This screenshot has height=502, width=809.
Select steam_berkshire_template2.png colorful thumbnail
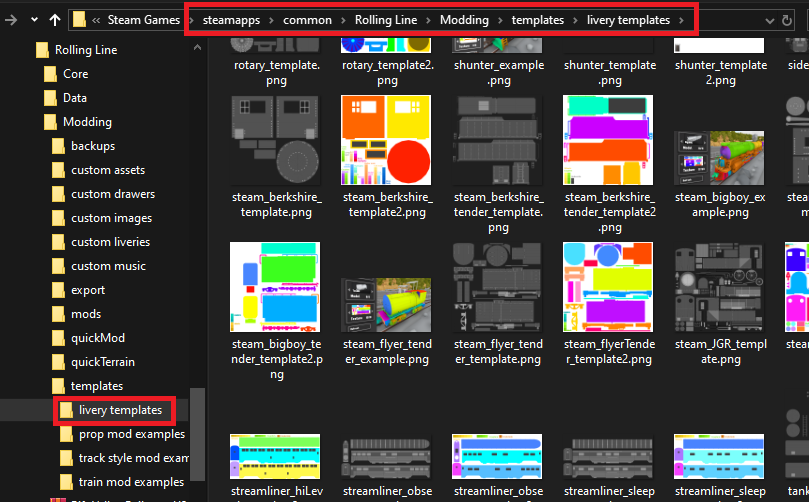[x=386, y=140]
